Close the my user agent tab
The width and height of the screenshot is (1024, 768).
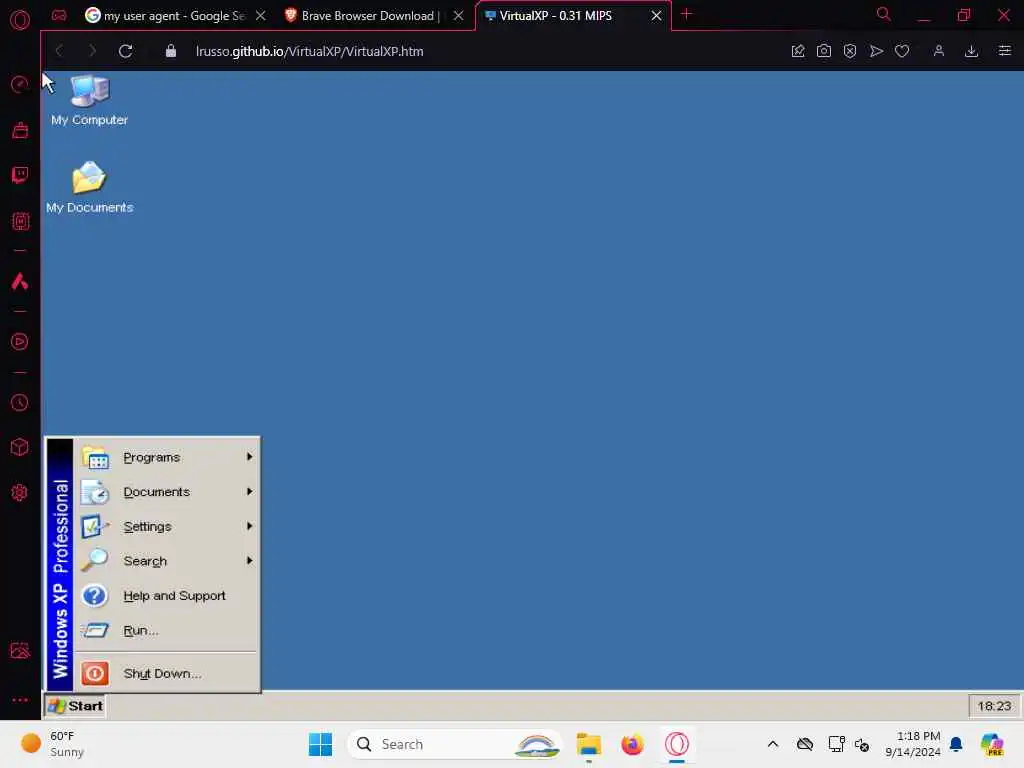click(x=261, y=16)
